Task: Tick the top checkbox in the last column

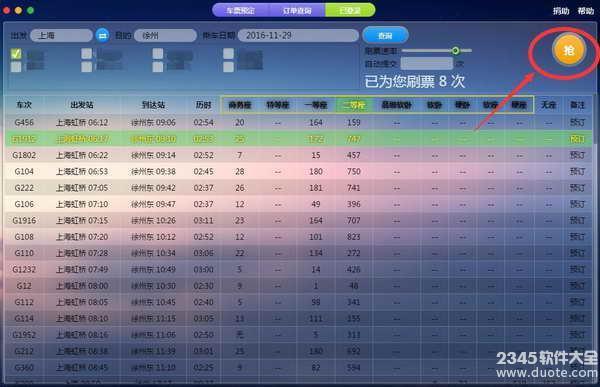Action: [x=228, y=54]
